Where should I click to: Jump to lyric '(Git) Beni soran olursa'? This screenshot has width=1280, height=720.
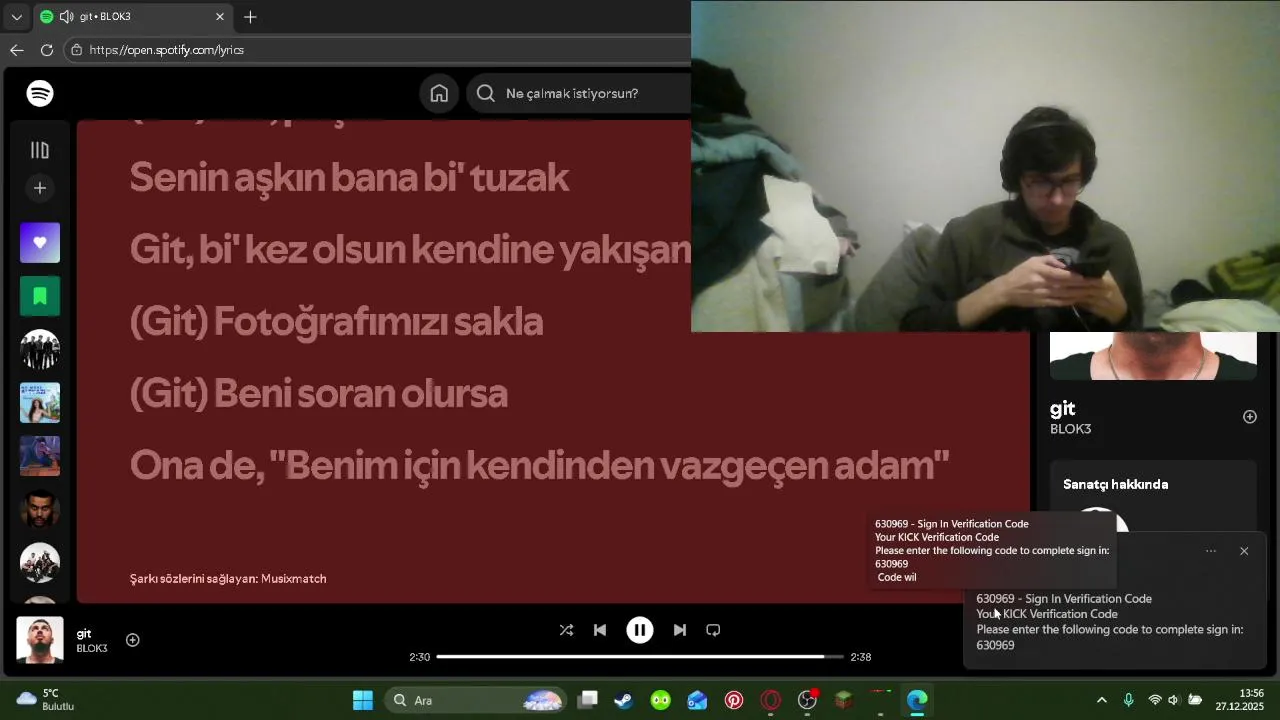[x=319, y=393]
